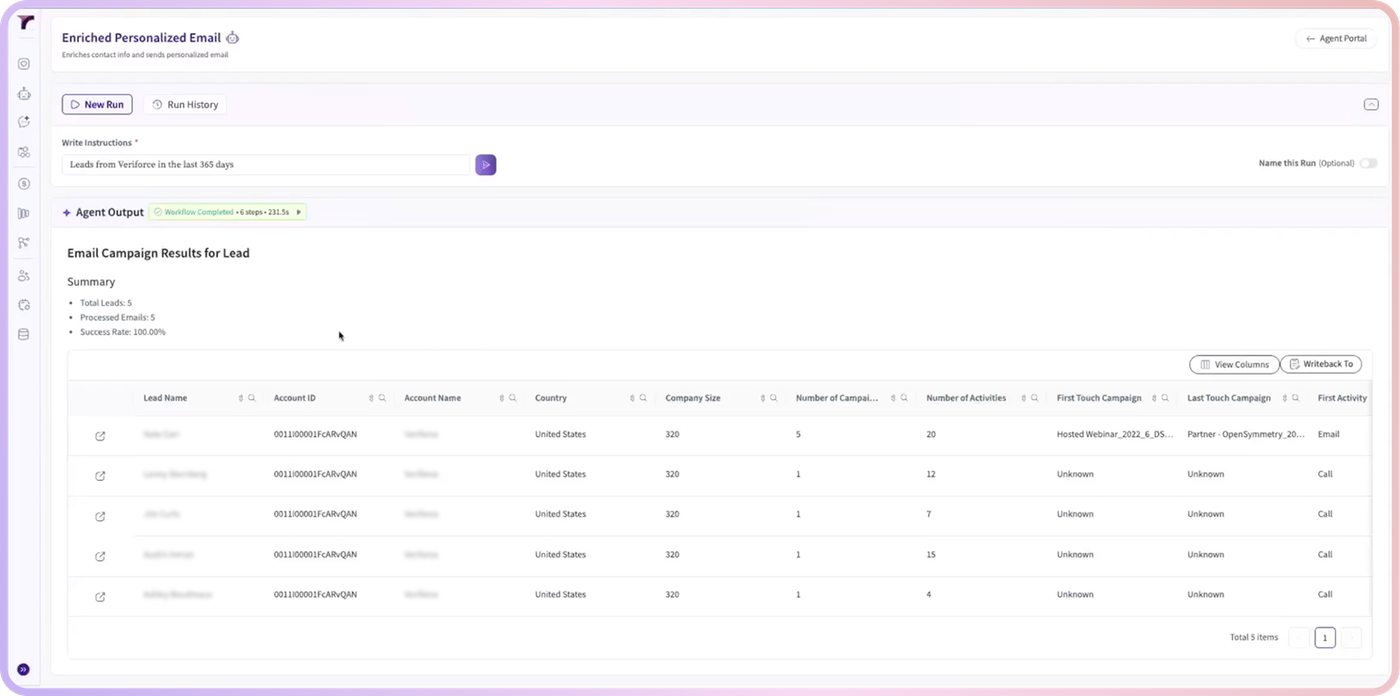Image resolution: width=1400 pixels, height=696 pixels.
Task: Open the people icon in sidebar
Action: [24, 275]
